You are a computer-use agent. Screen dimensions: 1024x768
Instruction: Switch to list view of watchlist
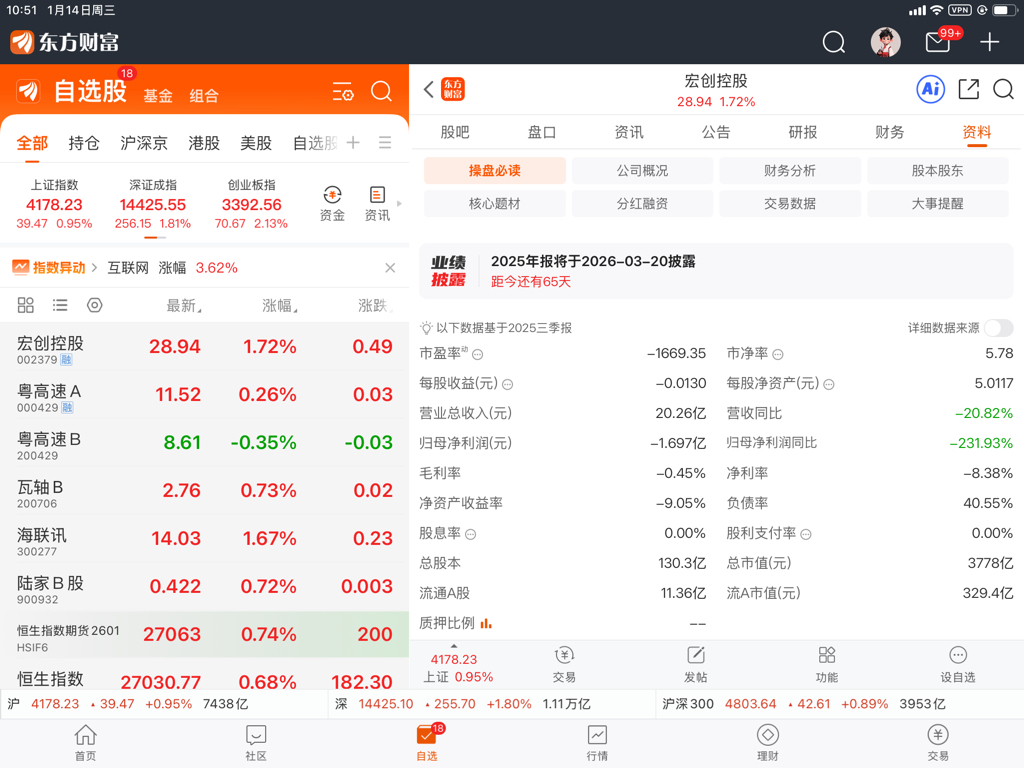(60, 305)
